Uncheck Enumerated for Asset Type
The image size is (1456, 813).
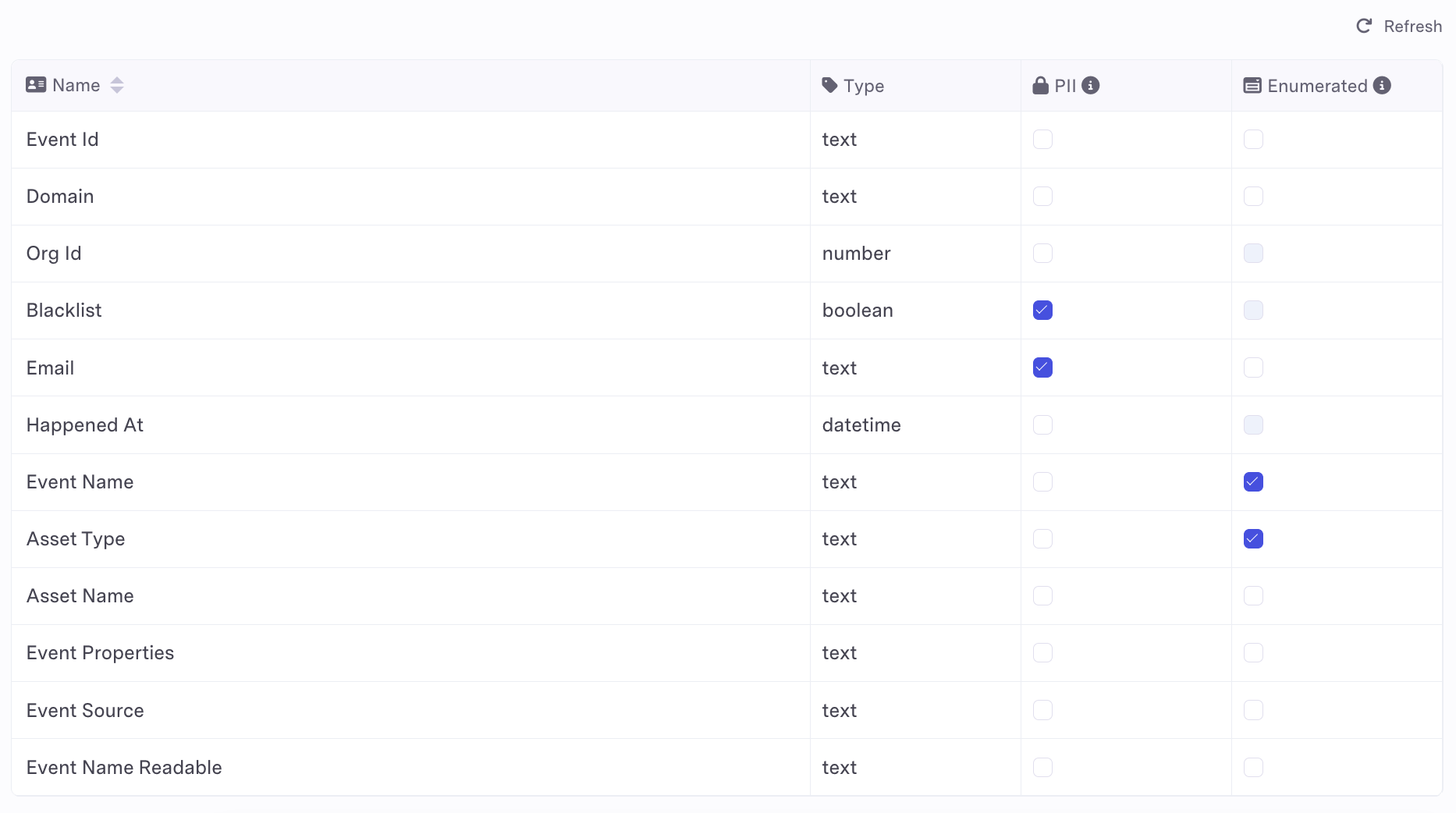1253,539
